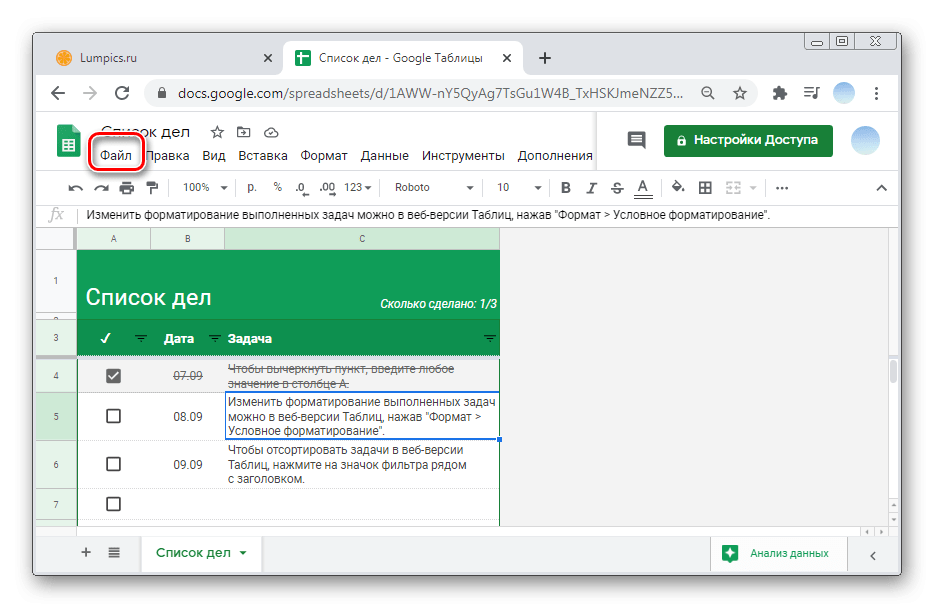934x608 pixels.
Task: Select the Paint format tool
Action: pos(152,188)
